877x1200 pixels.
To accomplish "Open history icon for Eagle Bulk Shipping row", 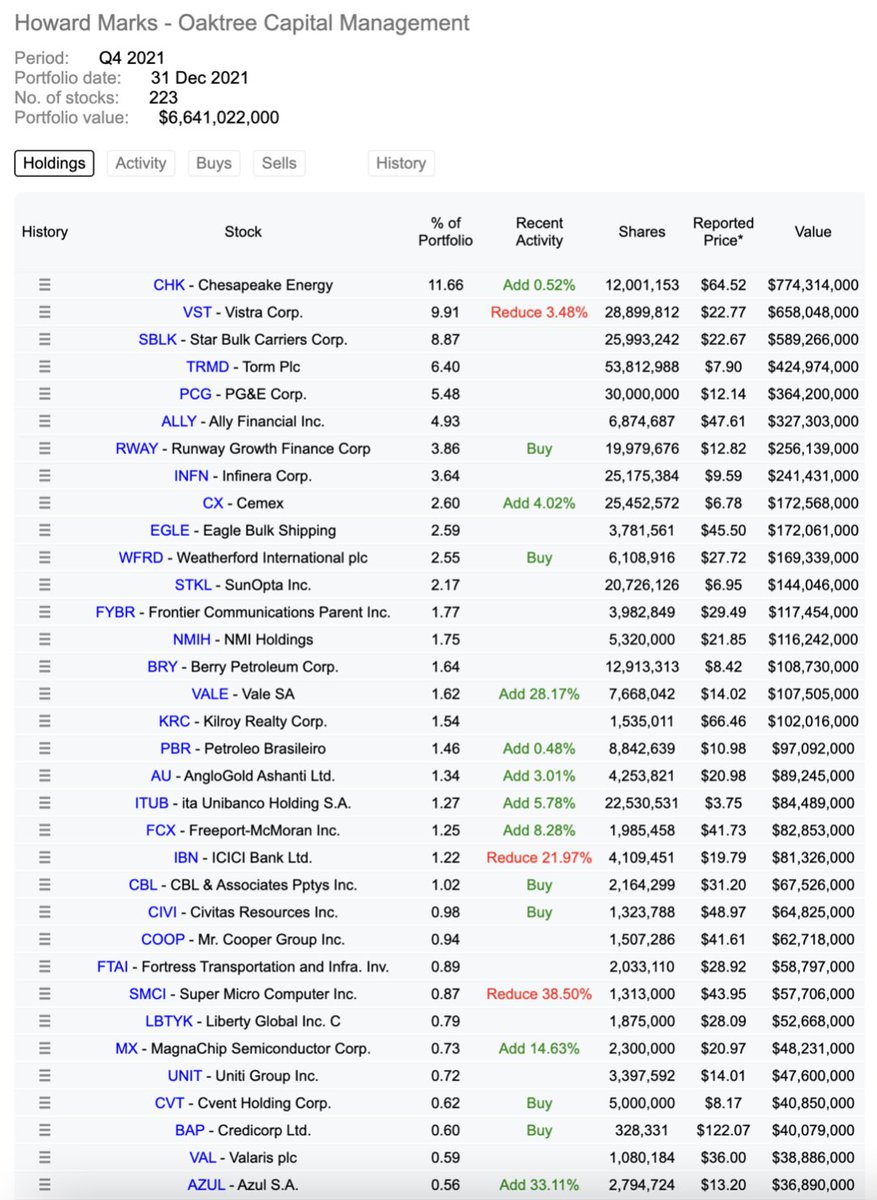I will coord(44,530).
